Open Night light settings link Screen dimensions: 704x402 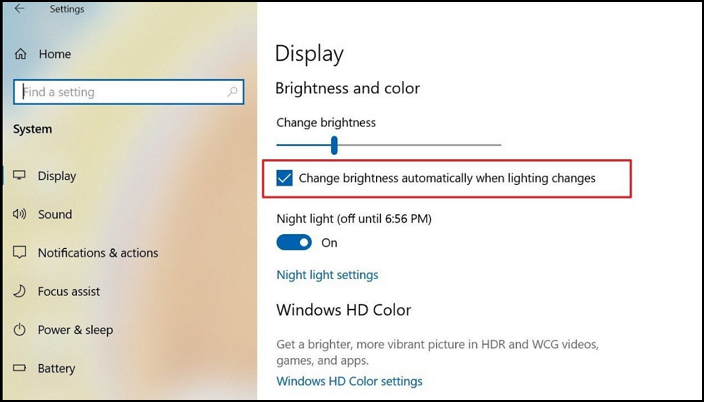327,275
